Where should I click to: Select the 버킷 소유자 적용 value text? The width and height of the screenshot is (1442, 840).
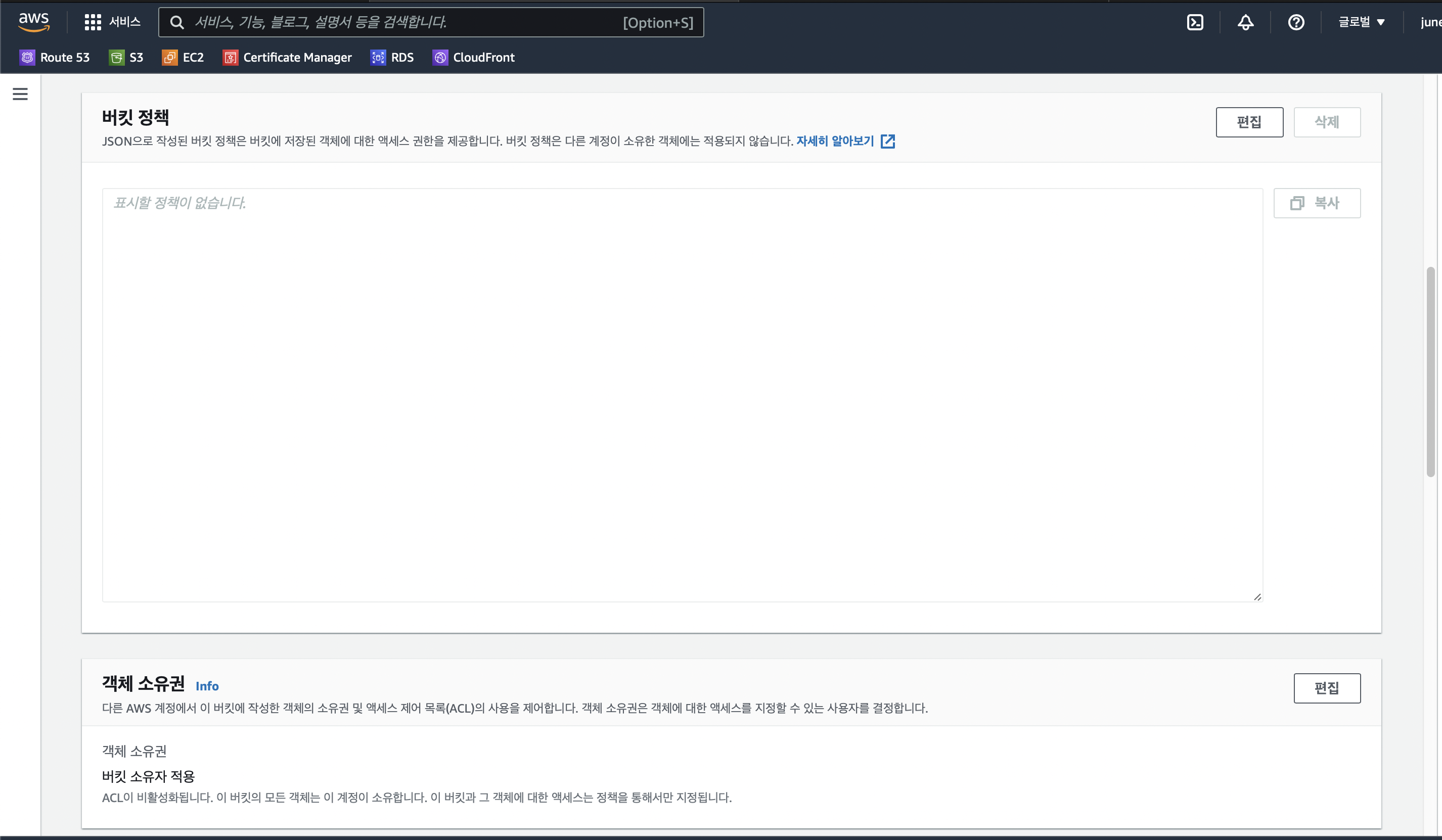pos(148,776)
